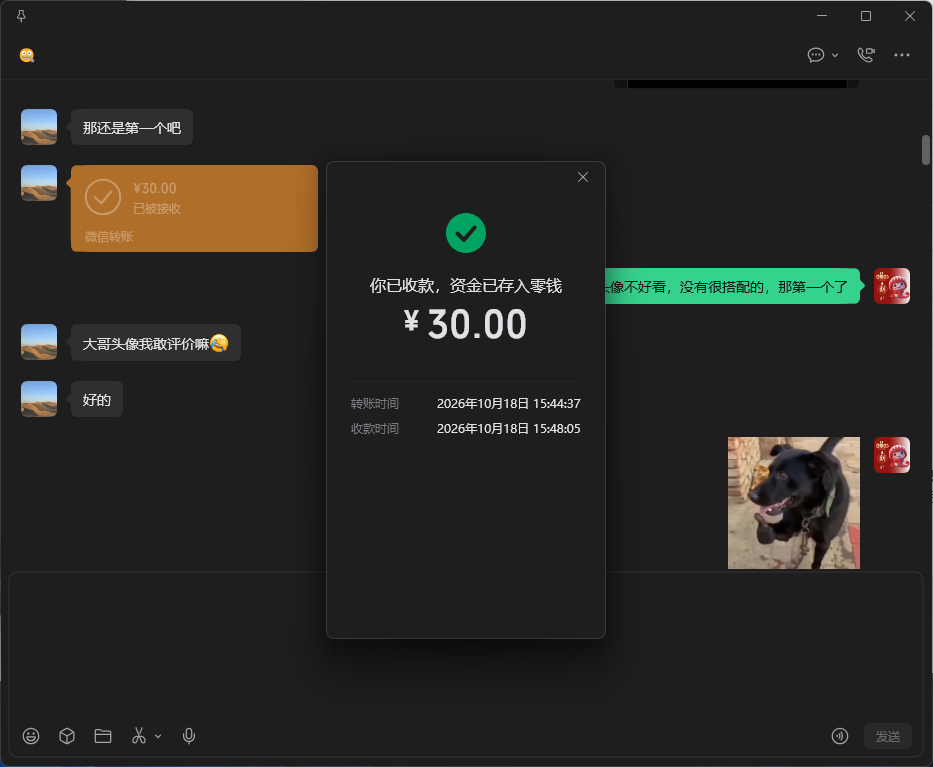Viewport: 933px width, 767px height.
Task: Click the voice broadcast icon beside send
Action: tap(840, 737)
